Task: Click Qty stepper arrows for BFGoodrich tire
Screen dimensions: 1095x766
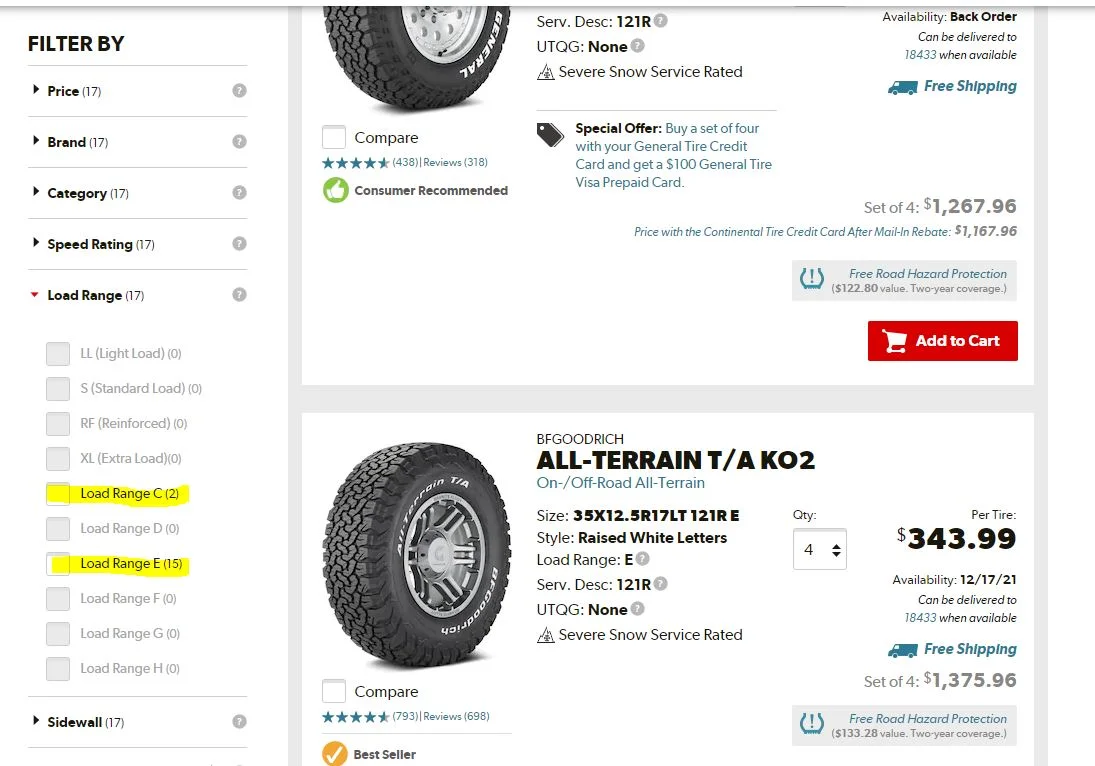Action: click(x=836, y=550)
